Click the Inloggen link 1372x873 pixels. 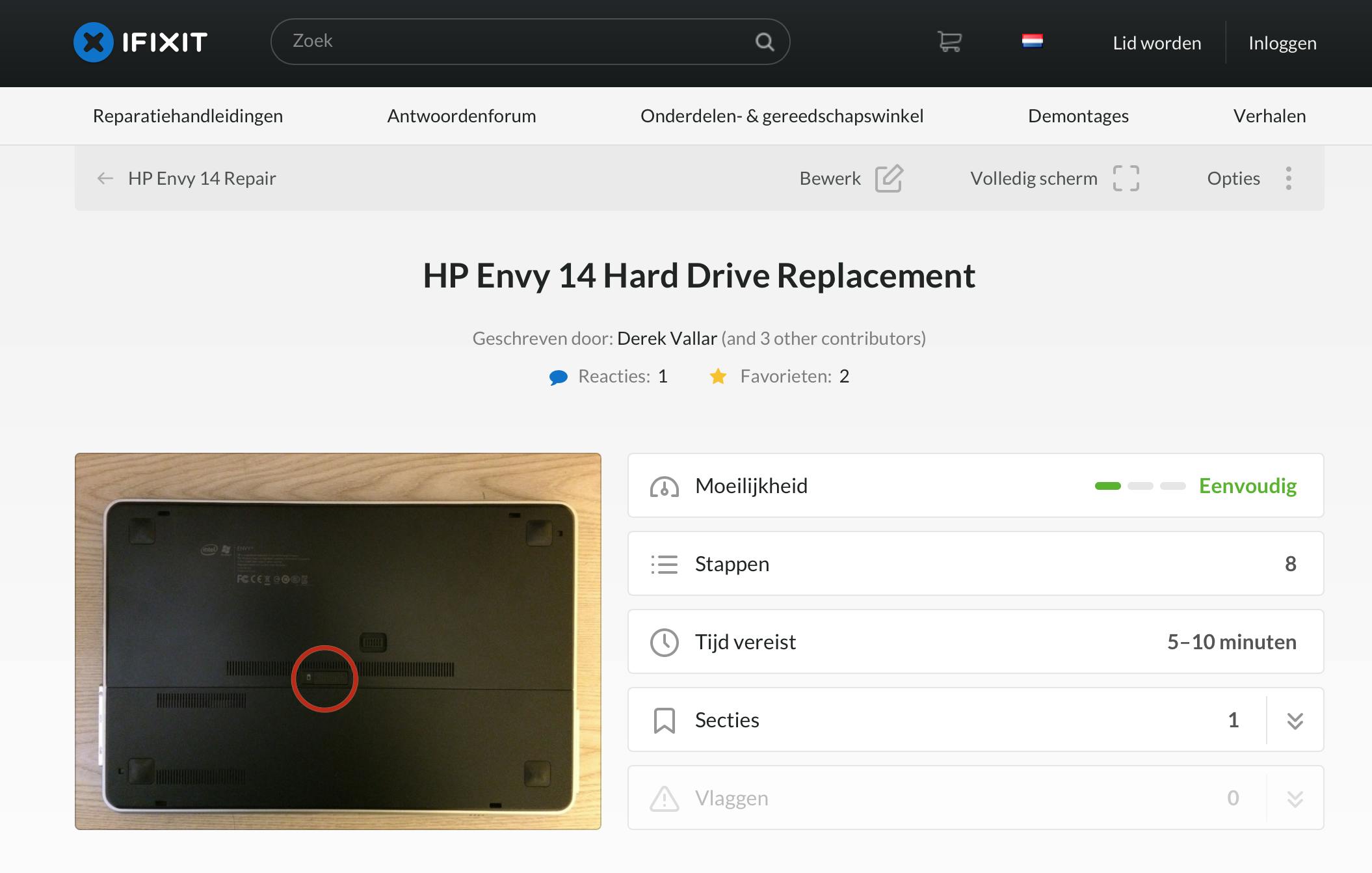point(1282,43)
